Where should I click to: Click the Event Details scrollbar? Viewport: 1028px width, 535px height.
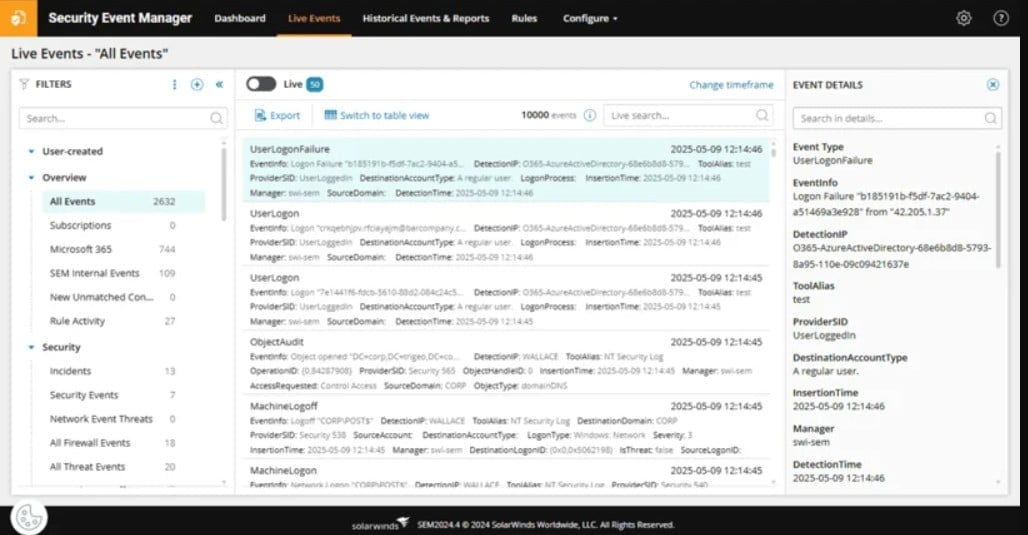click(x=998, y=210)
